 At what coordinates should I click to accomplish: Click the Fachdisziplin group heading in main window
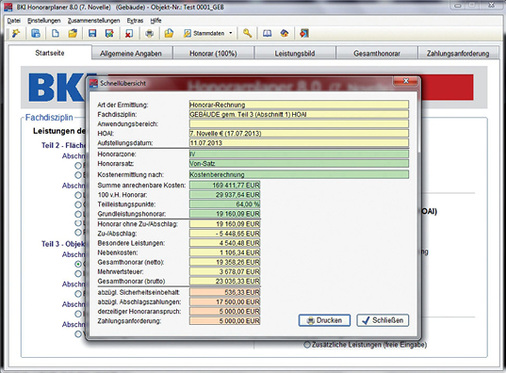click(49, 118)
